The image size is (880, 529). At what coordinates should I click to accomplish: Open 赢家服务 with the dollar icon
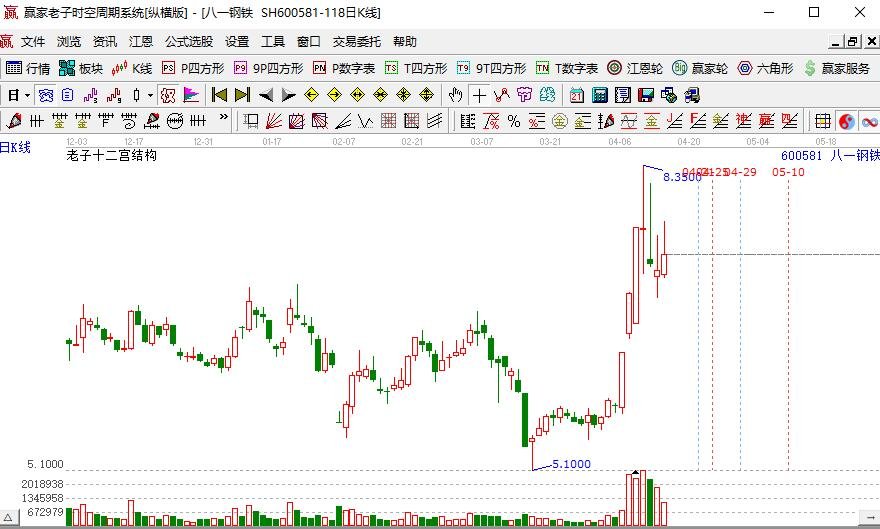[836, 68]
